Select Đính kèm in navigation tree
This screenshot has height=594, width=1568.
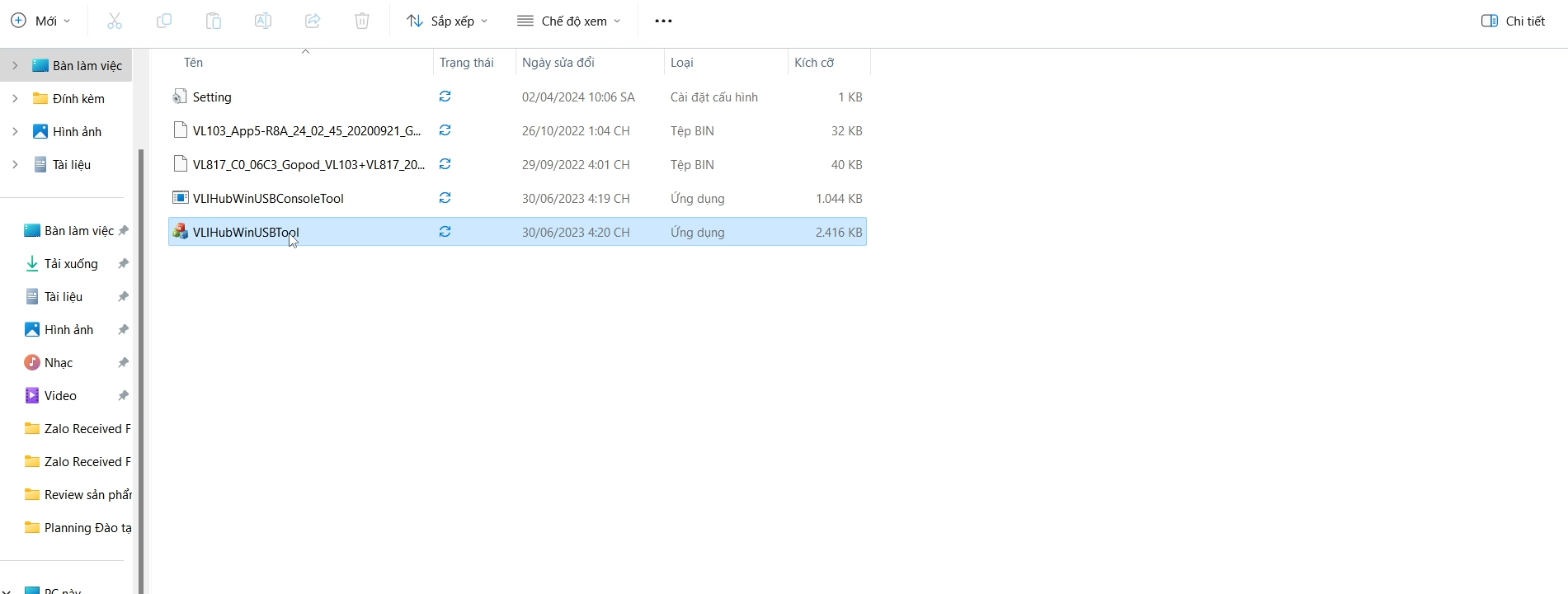coord(78,98)
